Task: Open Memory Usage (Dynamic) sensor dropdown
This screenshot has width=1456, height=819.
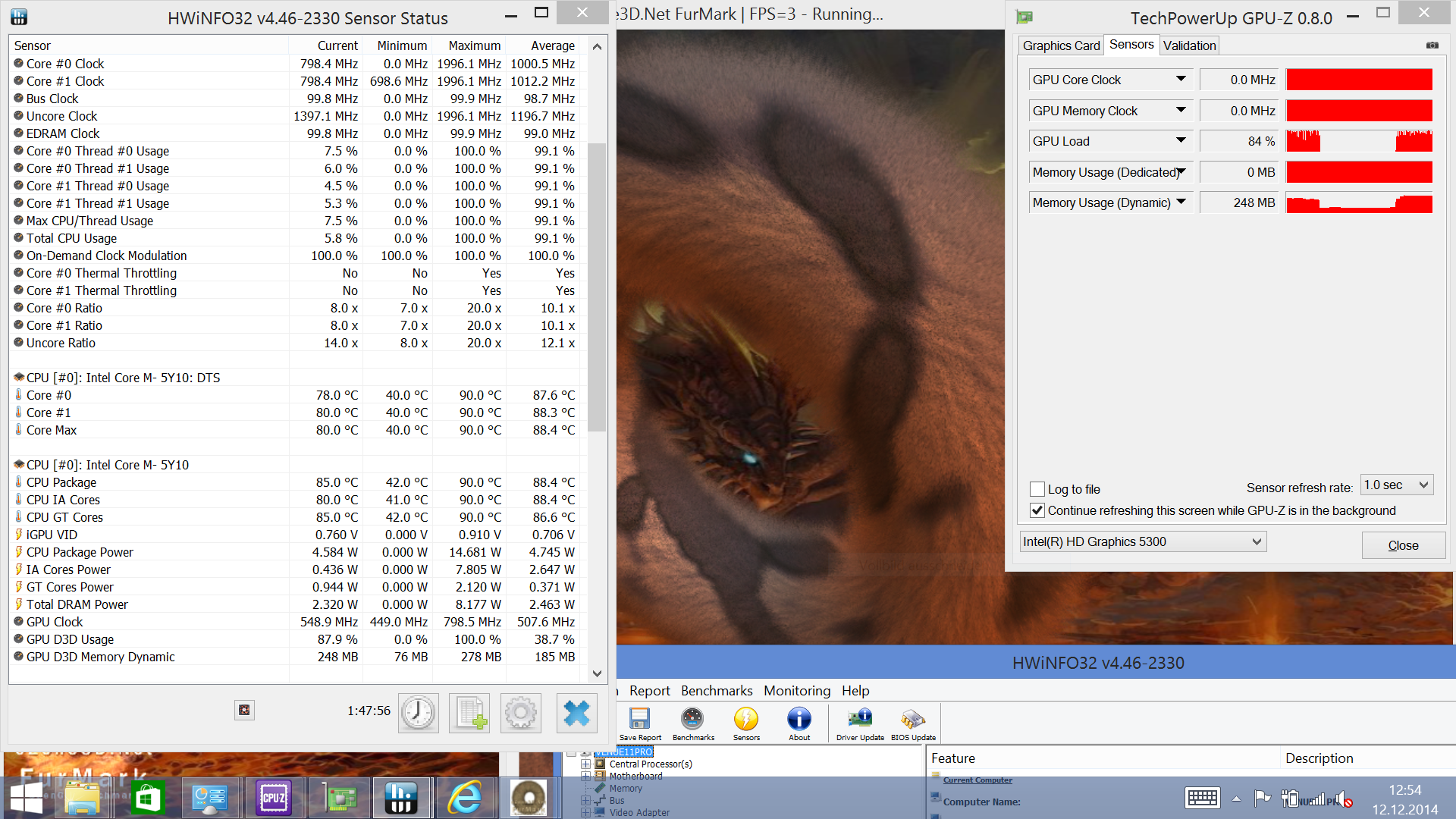Action: pyautogui.click(x=1181, y=202)
